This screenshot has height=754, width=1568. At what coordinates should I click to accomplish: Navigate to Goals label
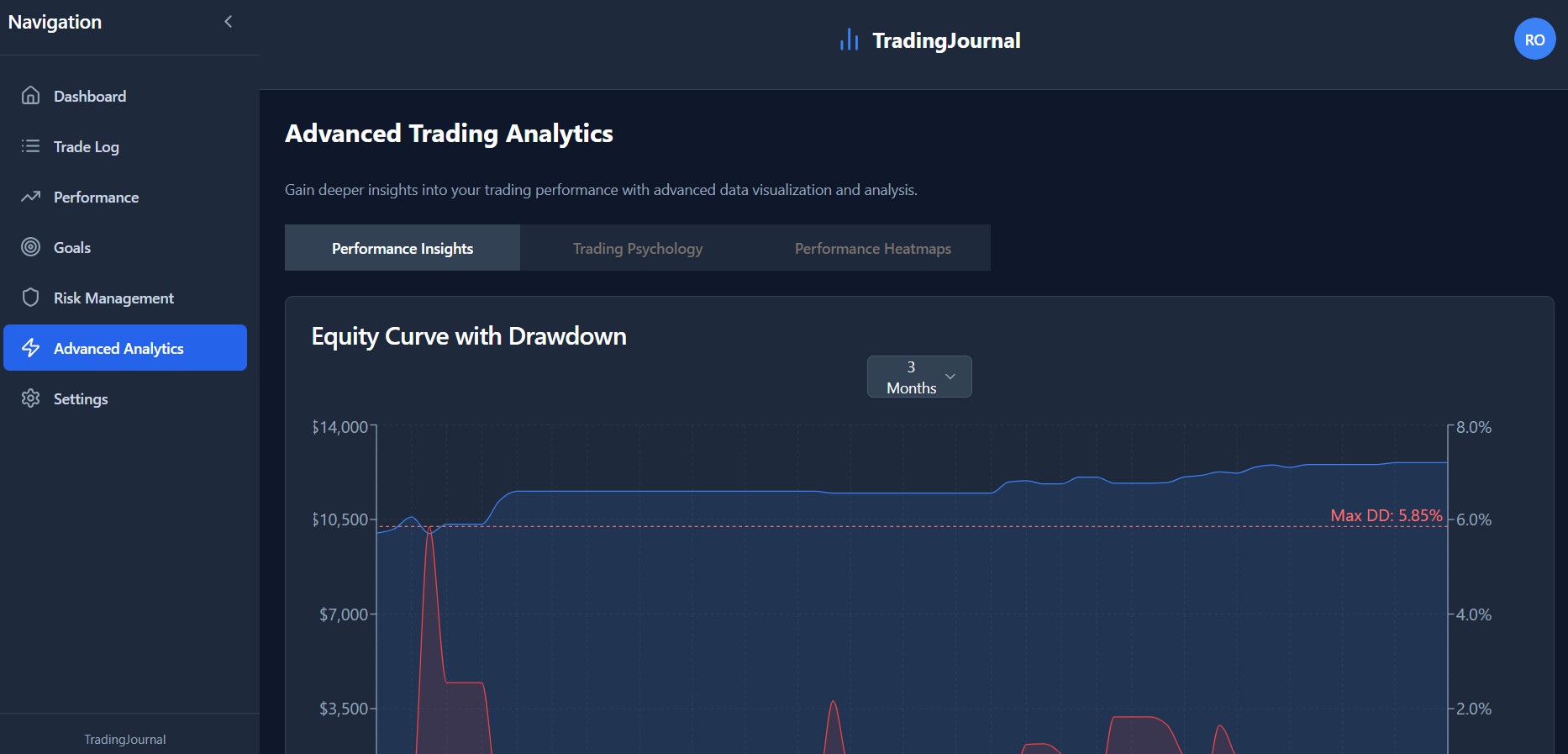(x=72, y=248)
